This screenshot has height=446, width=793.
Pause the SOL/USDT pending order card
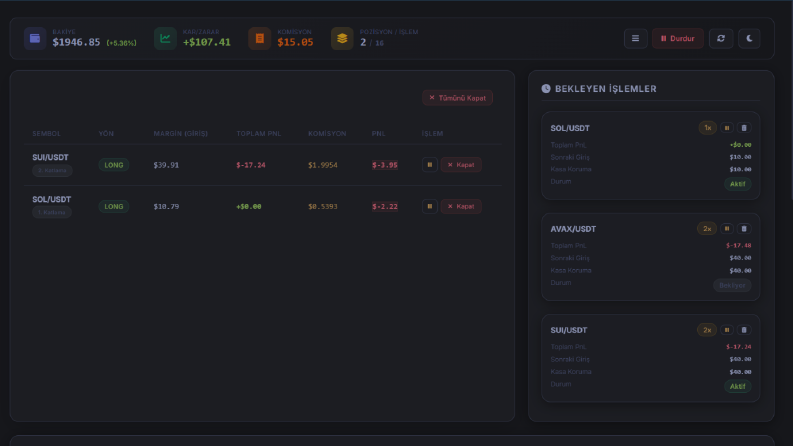[x=727, y=128]
